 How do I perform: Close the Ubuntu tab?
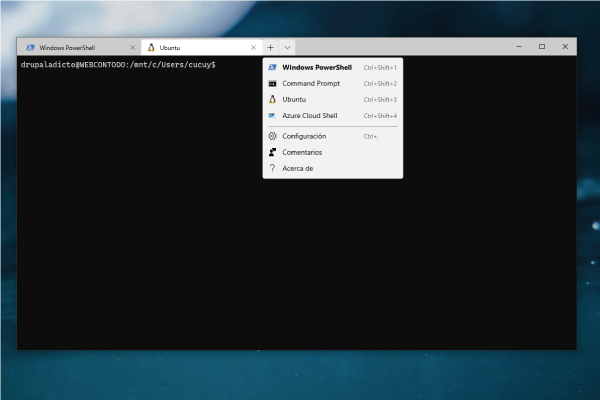click(251, 47)
